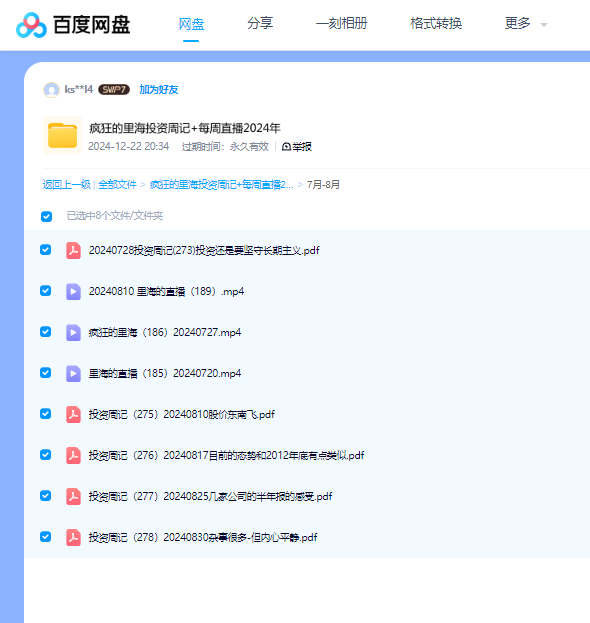
Task: Click the 加为好友 link
Action: [x=159, y=90]
